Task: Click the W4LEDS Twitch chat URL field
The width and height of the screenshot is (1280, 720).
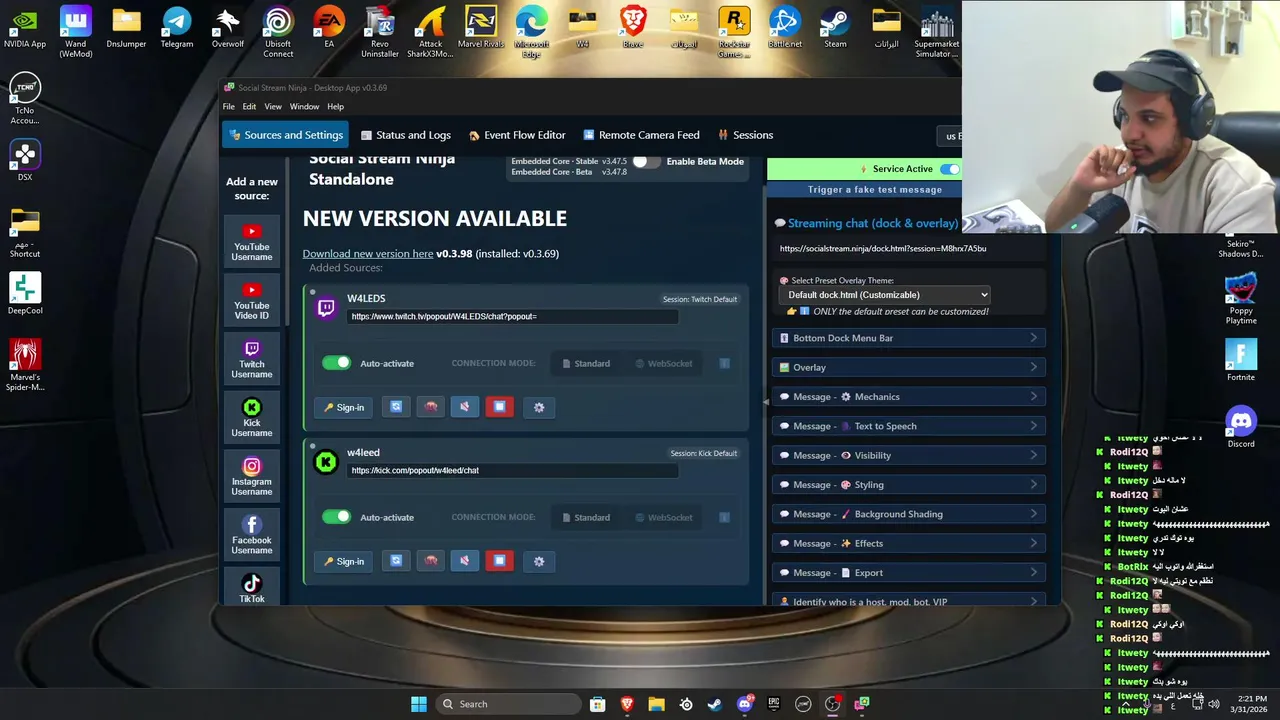Action: click(513, 316)
